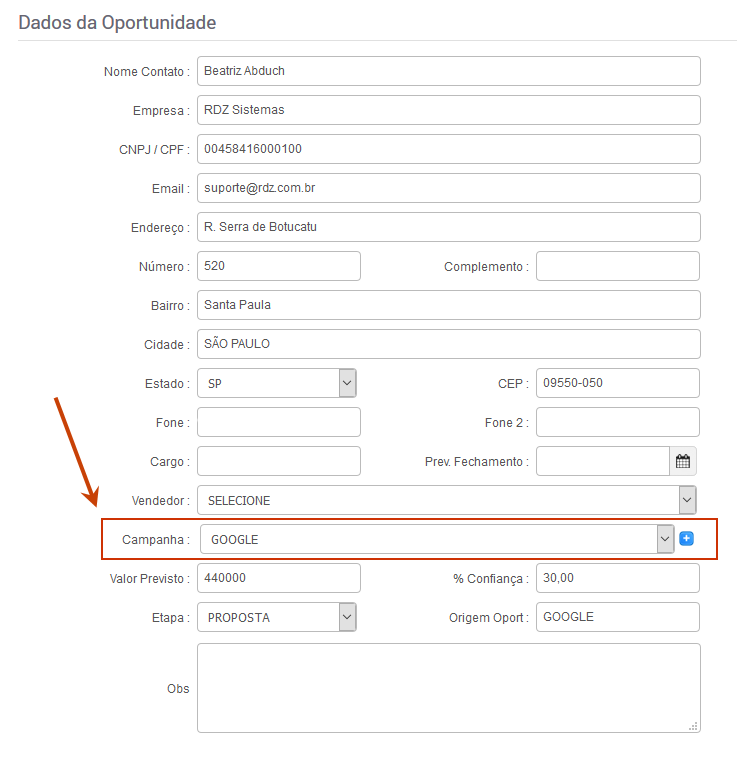This screenshot has width=756, height=761.
Task: Click the Nome Contato field with Beatriz Abduch
Action: (x=449, y=71)
